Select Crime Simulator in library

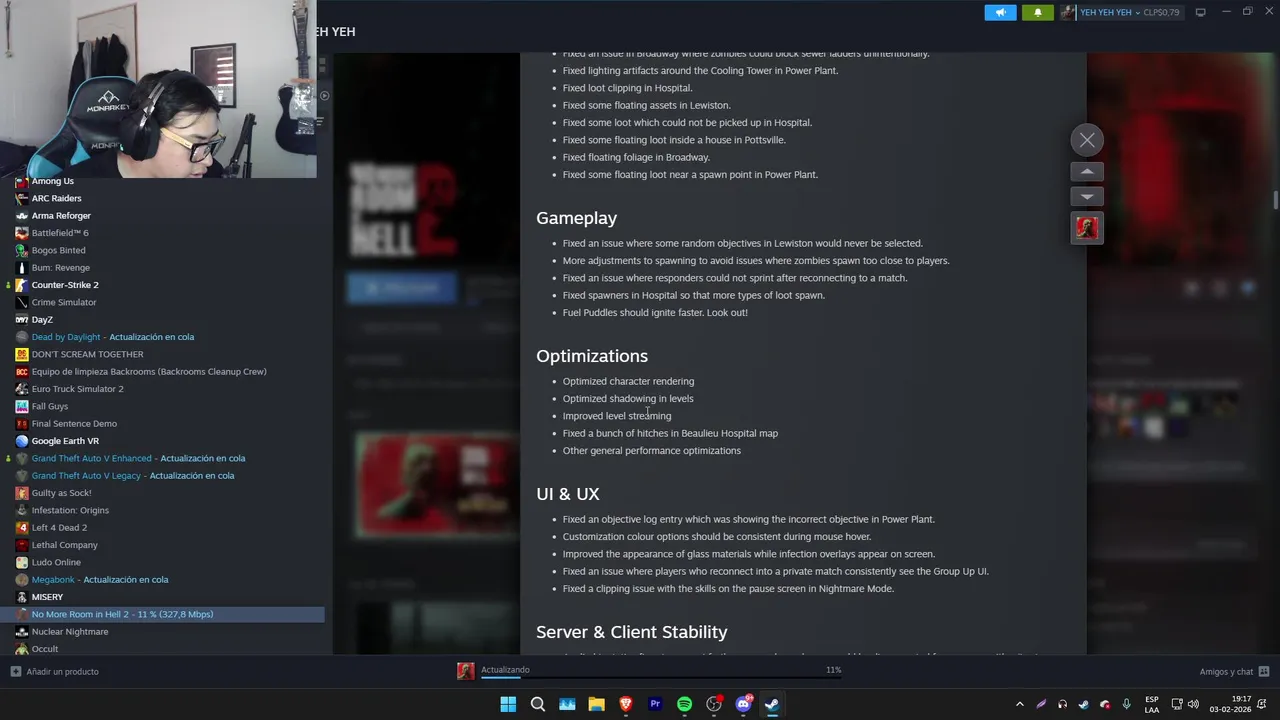64,302
